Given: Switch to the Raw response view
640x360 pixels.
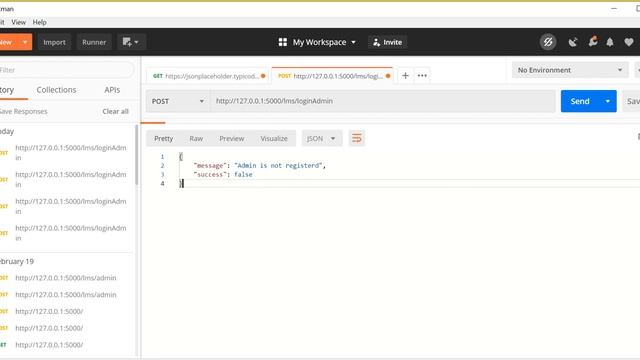Looking at the screenshot, I should (x=196, y=138).
